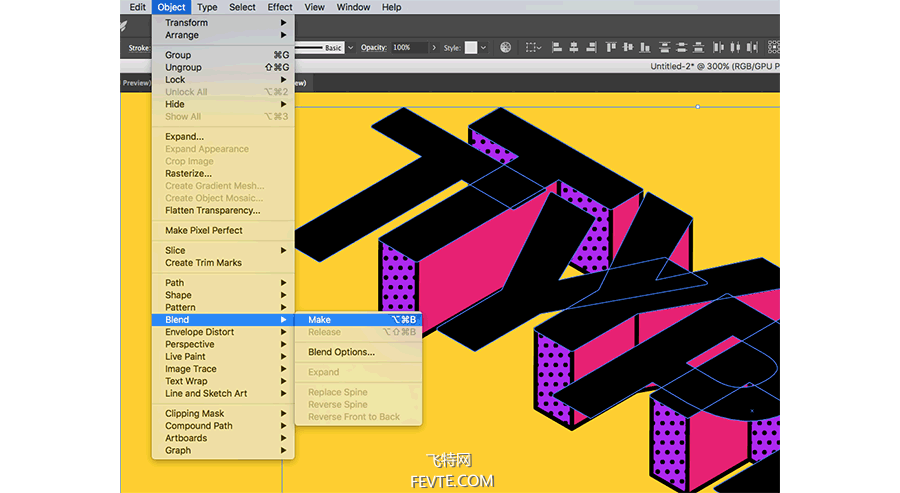The width and height of the screenshot is (900, 493).
Task: Click the white Style color swatch
Action: point(471,48)
